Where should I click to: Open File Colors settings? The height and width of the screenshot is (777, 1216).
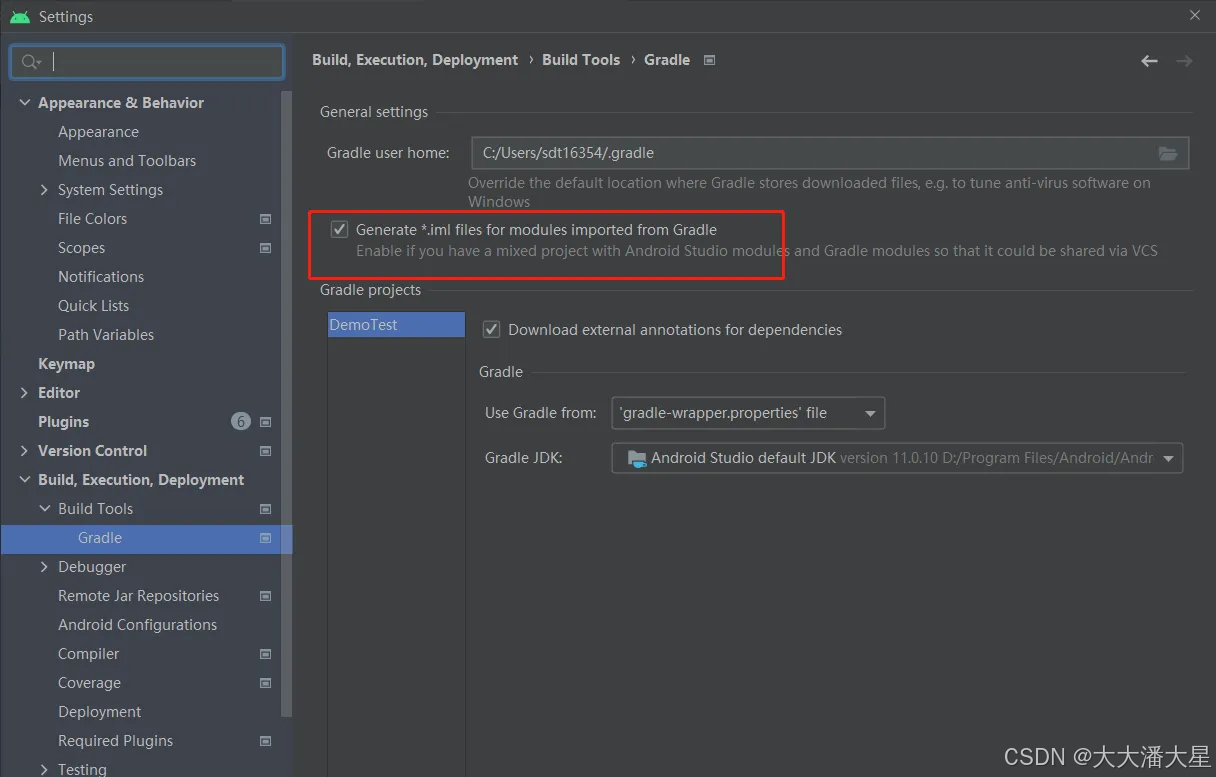point(92,219)
